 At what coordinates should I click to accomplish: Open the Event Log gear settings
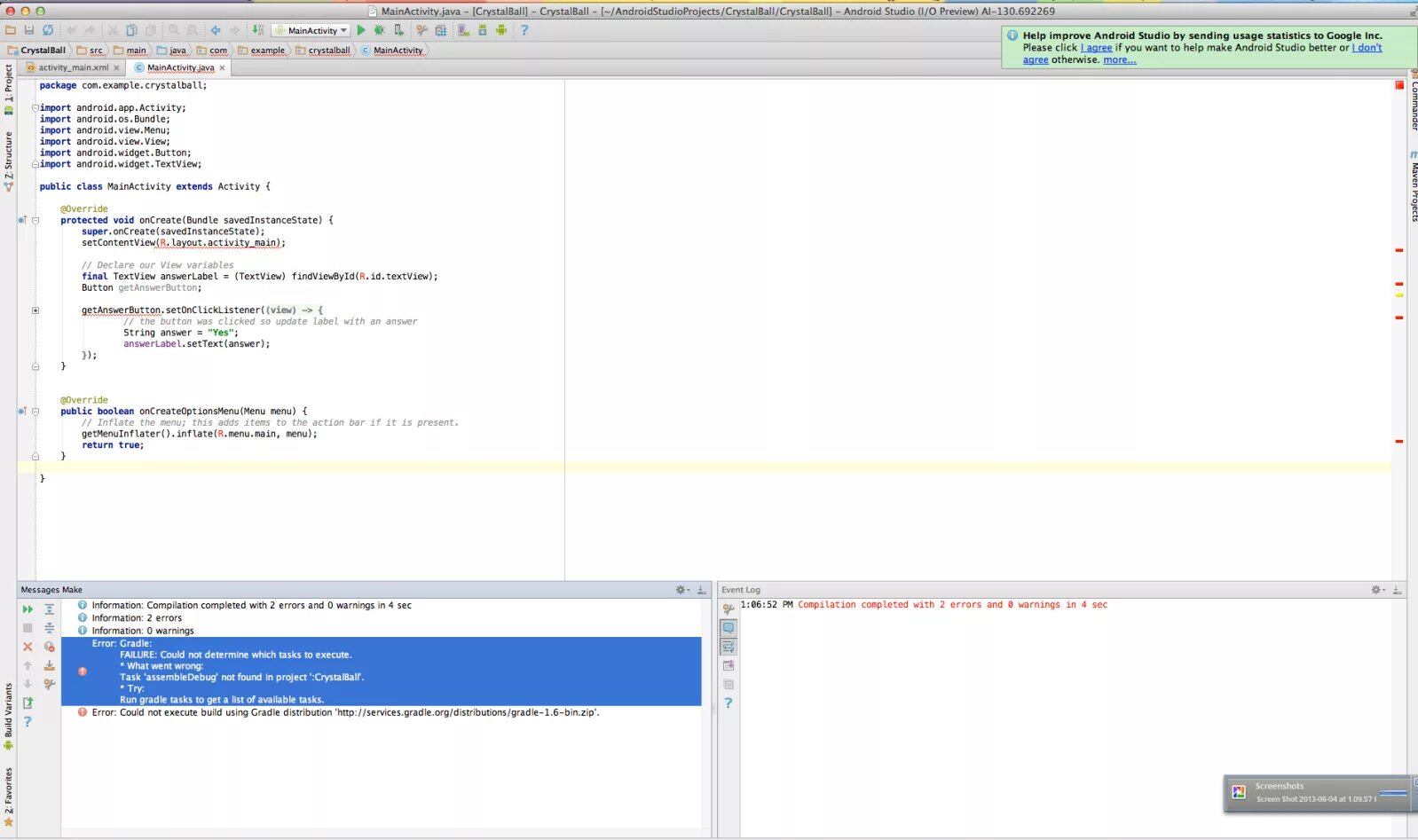(x=1377, y=590)
